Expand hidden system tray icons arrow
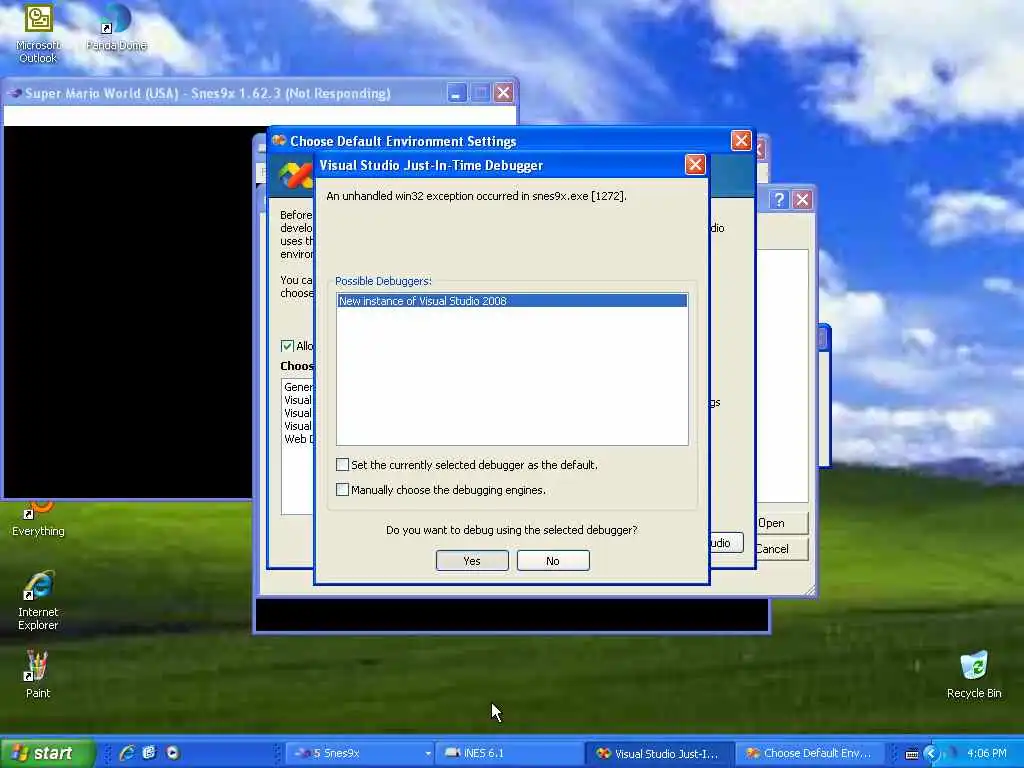The width and height of the screenshot is (1024, 768). tap(931, 754)
